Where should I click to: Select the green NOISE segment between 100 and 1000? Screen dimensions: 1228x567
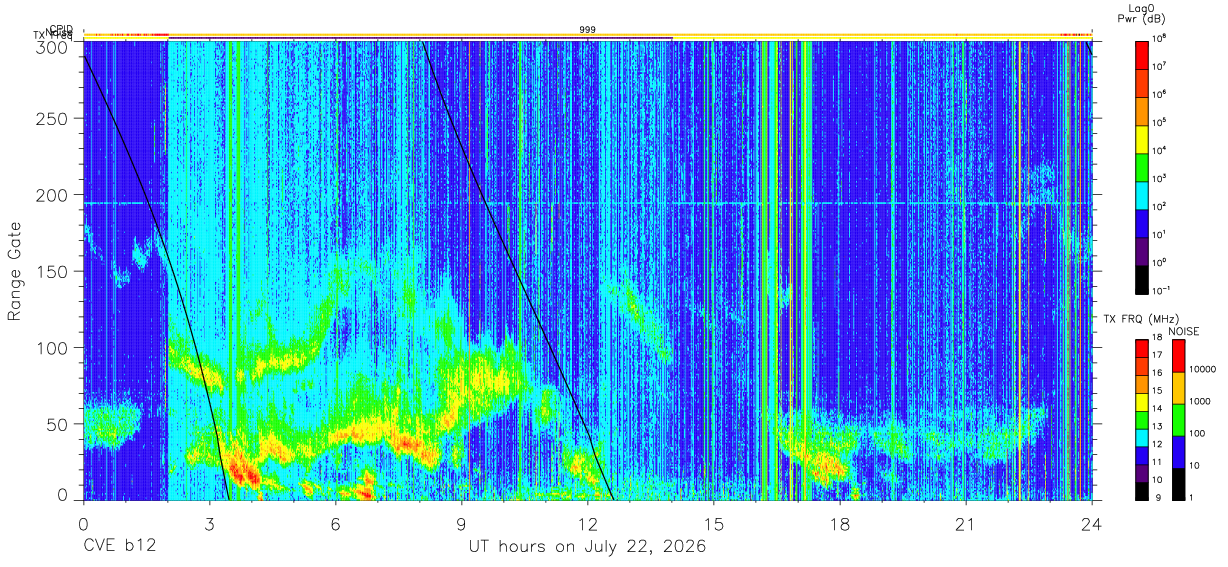click(x=1179, y=419)
